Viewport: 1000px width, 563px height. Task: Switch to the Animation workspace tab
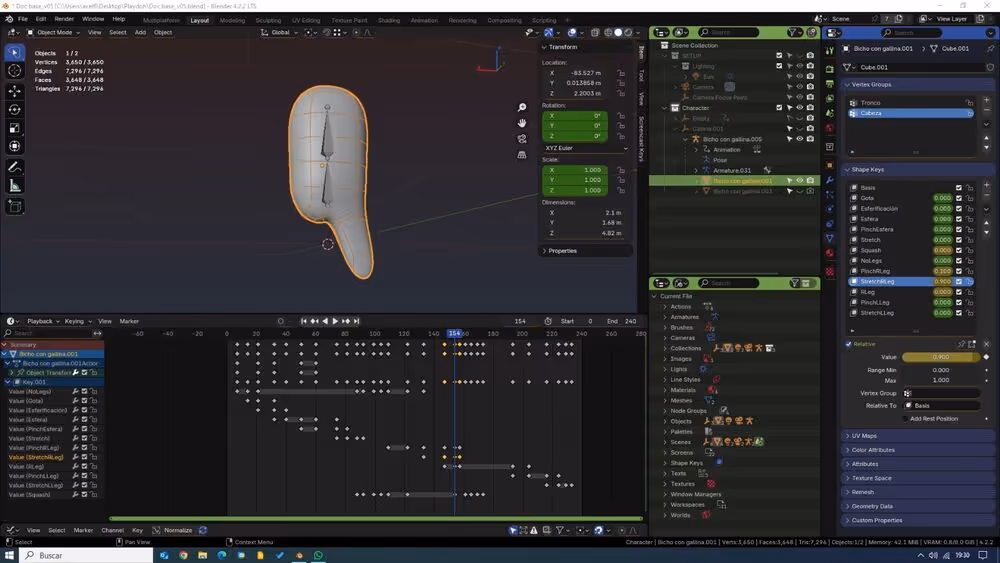click(424, 20)
